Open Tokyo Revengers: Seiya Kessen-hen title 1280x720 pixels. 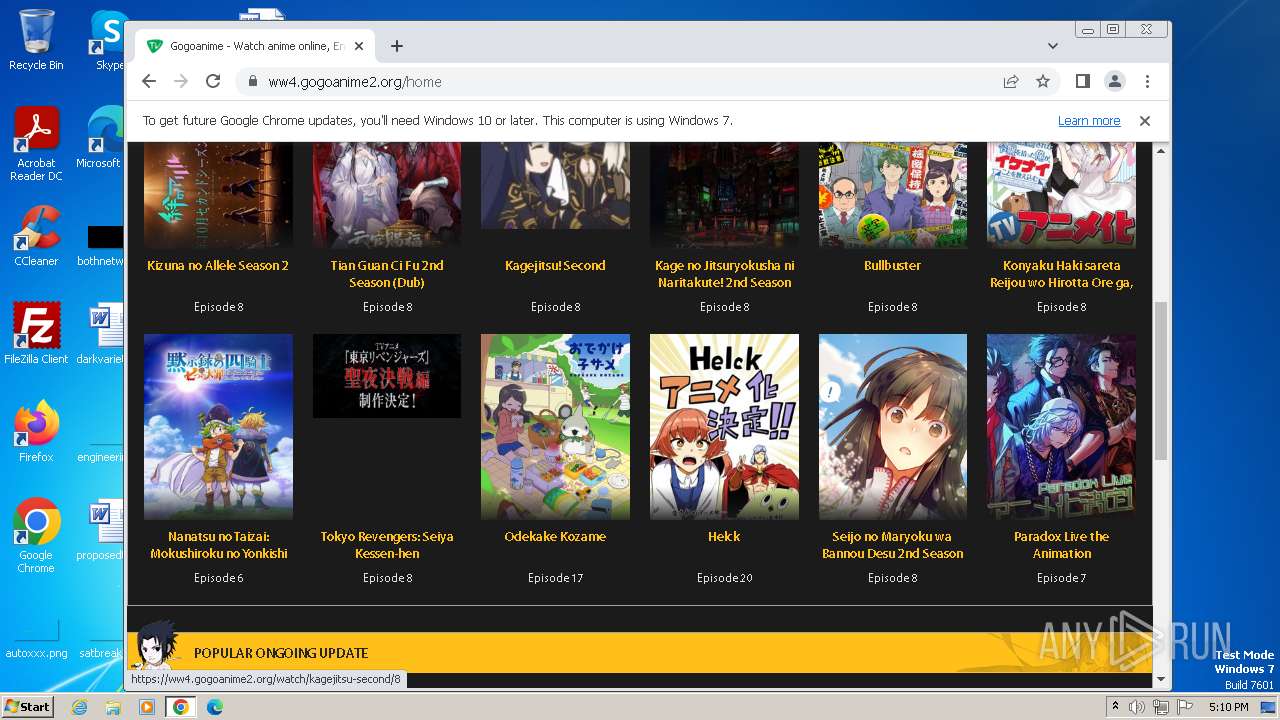[387, 545]
